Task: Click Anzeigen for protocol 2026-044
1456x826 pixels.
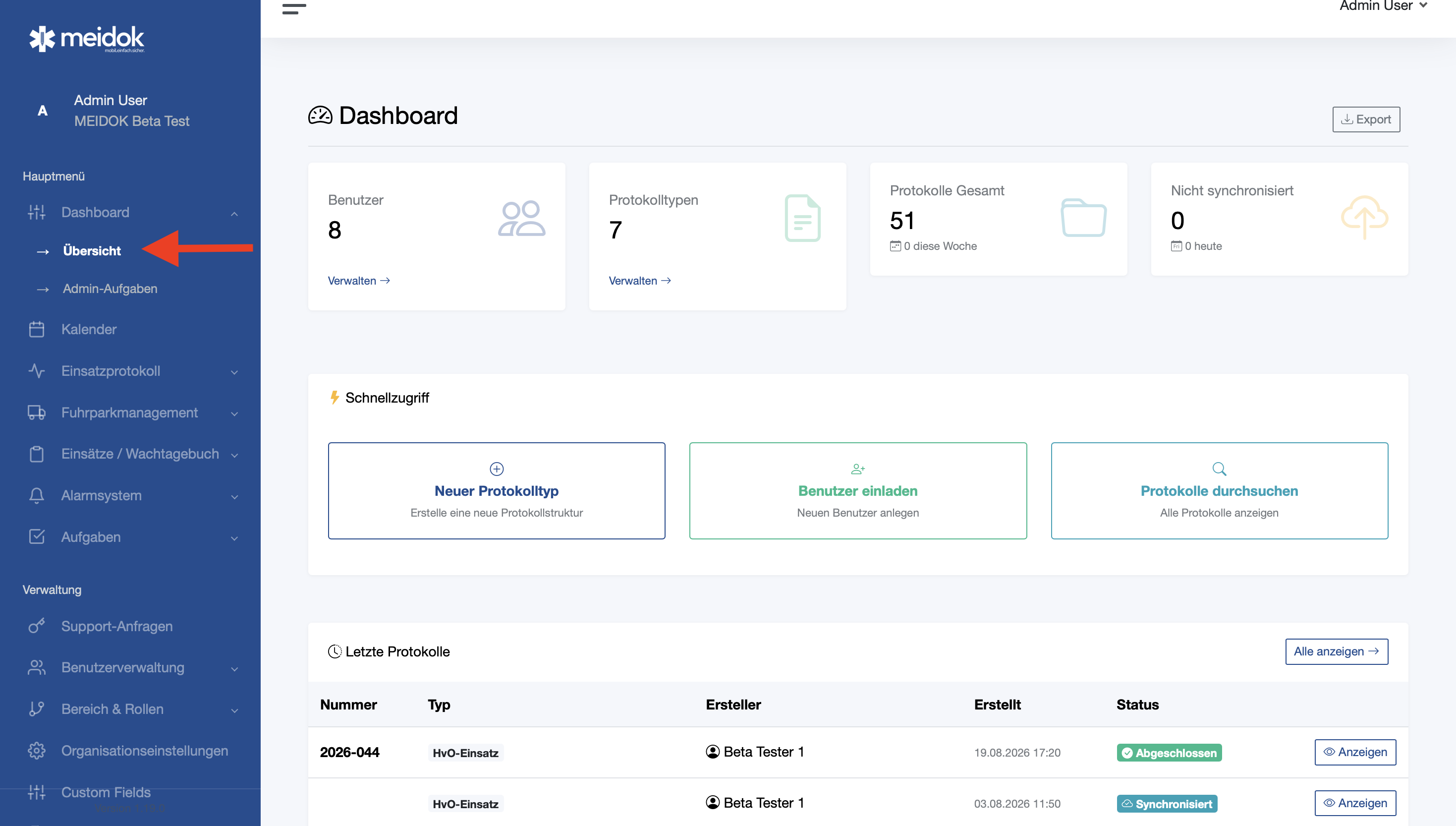Action: [x=1355, y=752]
